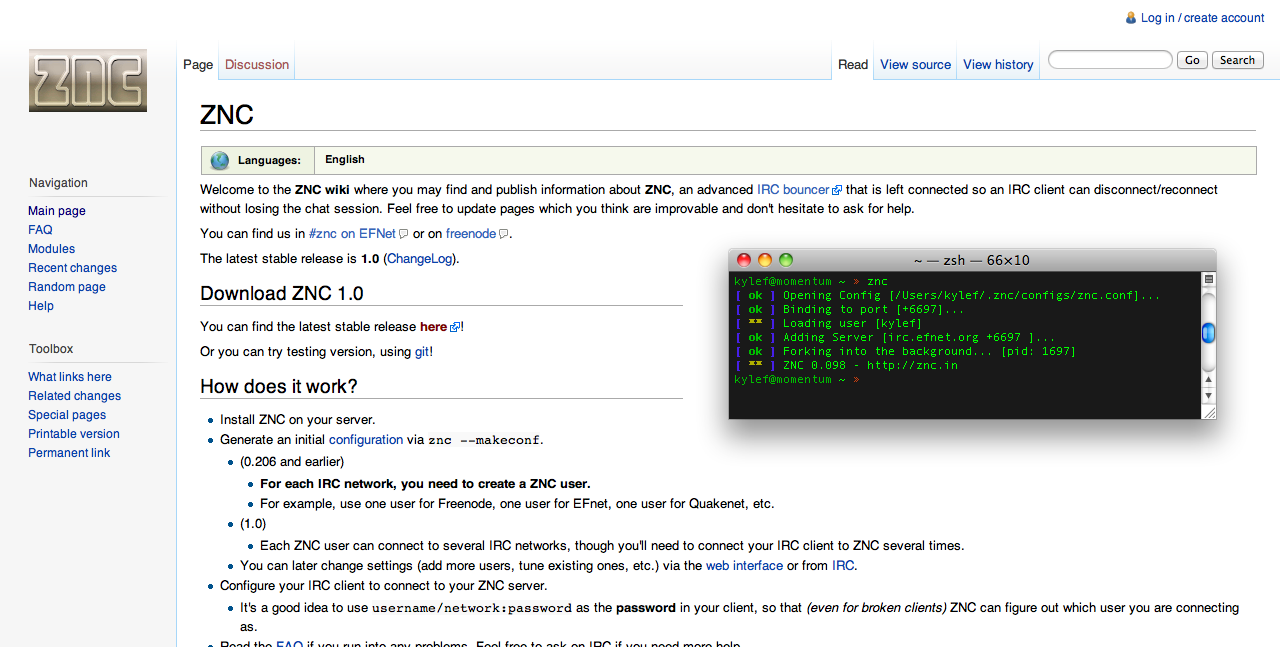Open Permanent link in Toolbox

pyautogui.click(x=69, y=453)
